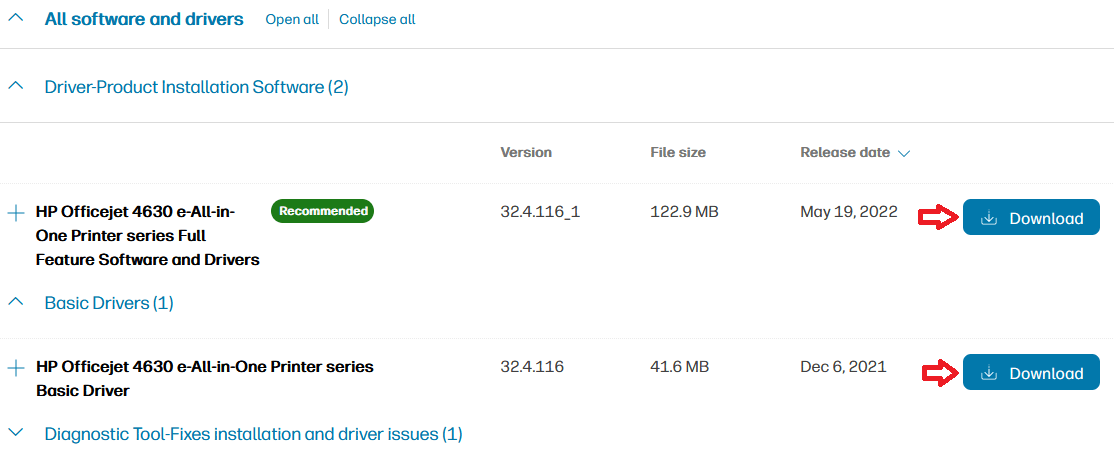This screenshot has width=1114, height=455.
Task: Expand Full Feature Software details with plus icon
Action: tap(15, 213)
